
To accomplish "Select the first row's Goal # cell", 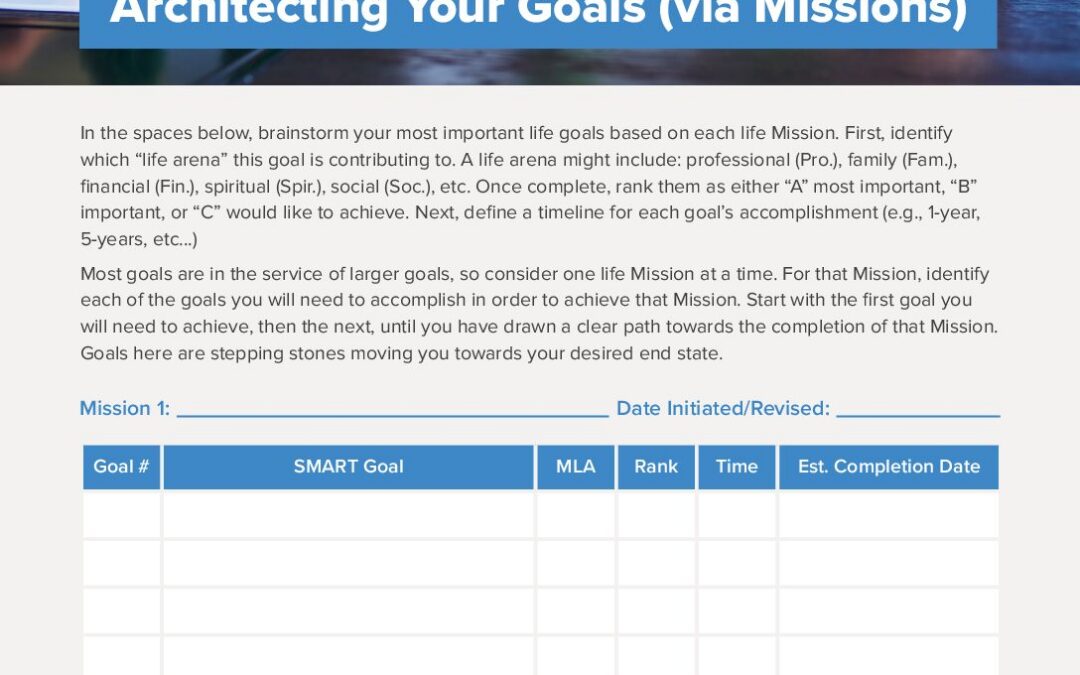I will [121, 515].
